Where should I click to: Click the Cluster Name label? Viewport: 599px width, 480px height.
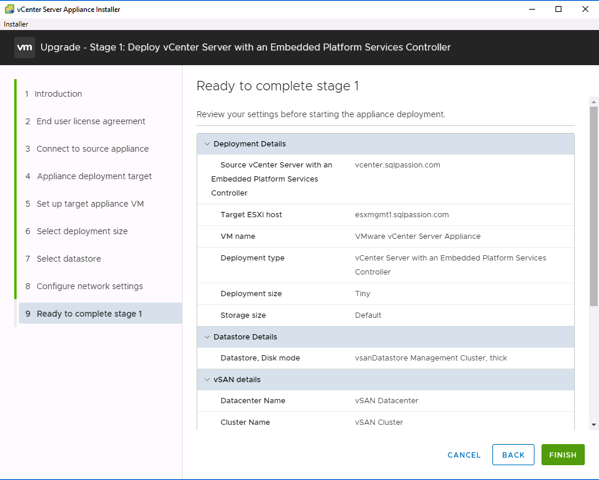coord(245,422)
